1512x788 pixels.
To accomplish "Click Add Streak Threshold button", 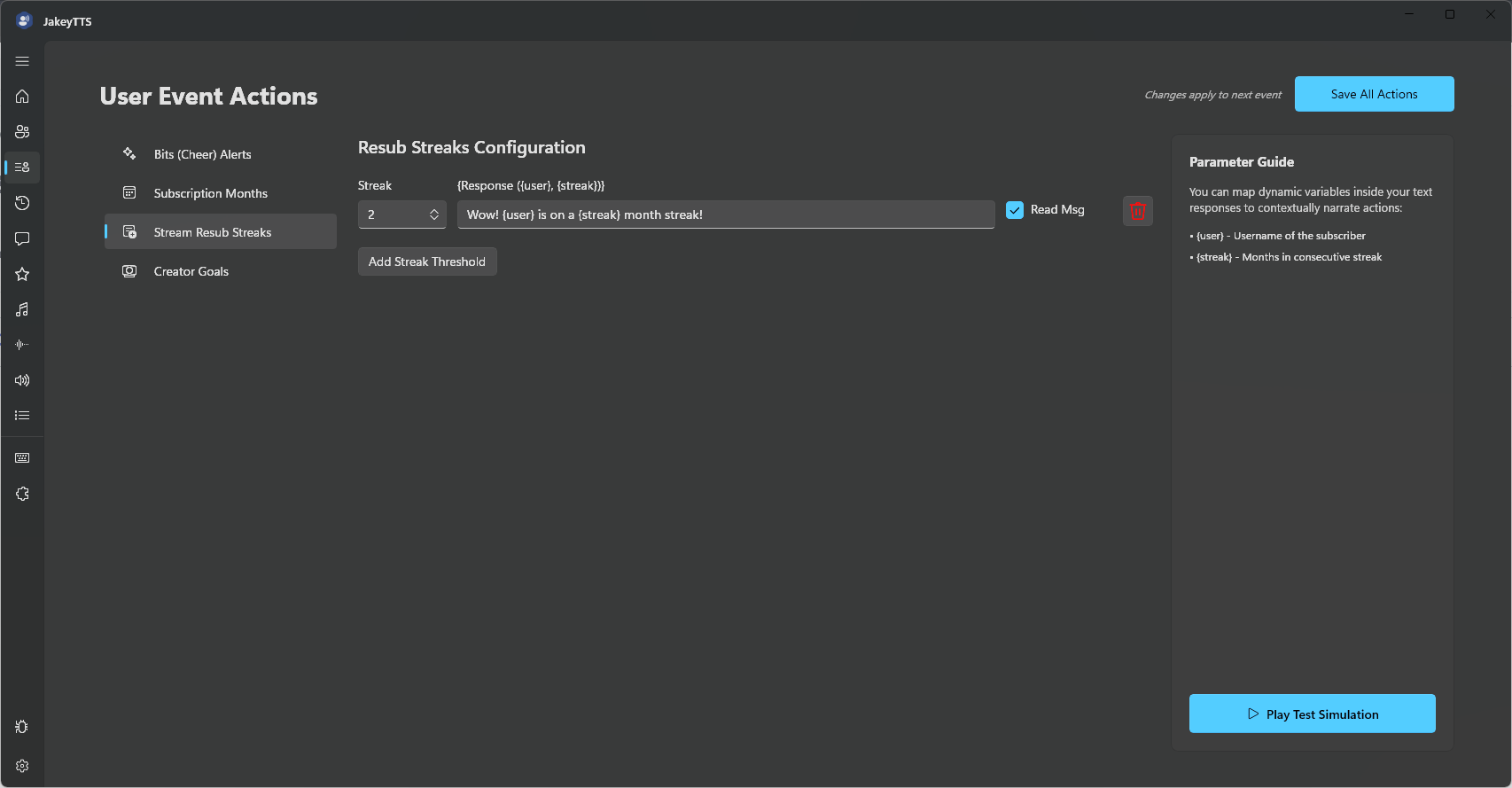I will coord(427,261).
